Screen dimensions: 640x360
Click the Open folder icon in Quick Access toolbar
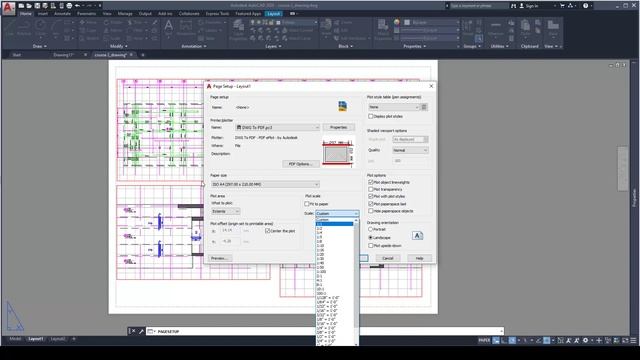tap(29, 6)
